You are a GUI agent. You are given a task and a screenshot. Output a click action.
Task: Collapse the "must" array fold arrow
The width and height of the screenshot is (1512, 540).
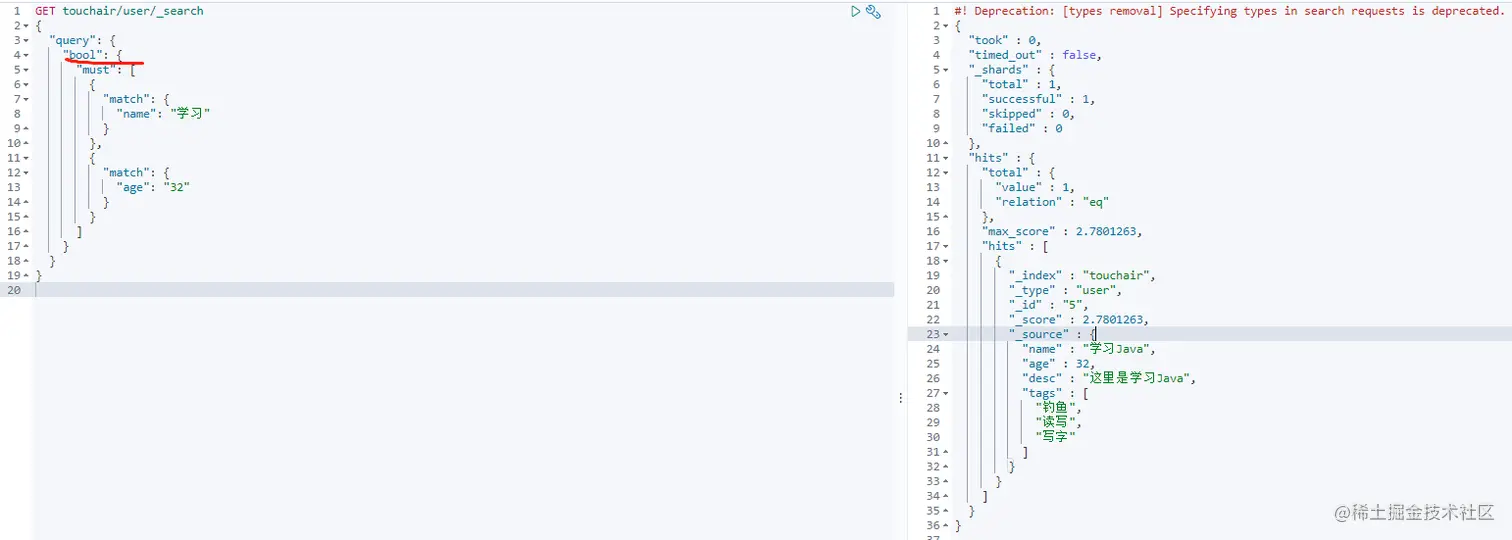coord(26,70)
